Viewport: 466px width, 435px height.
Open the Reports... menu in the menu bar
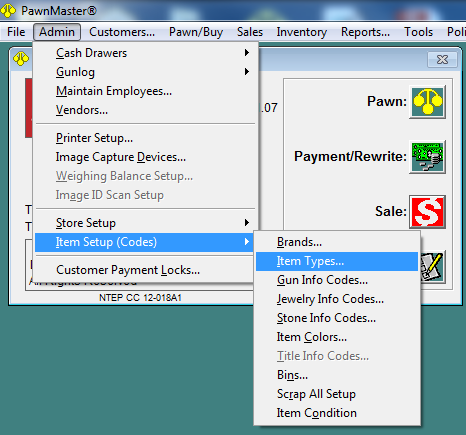point(365,32)
